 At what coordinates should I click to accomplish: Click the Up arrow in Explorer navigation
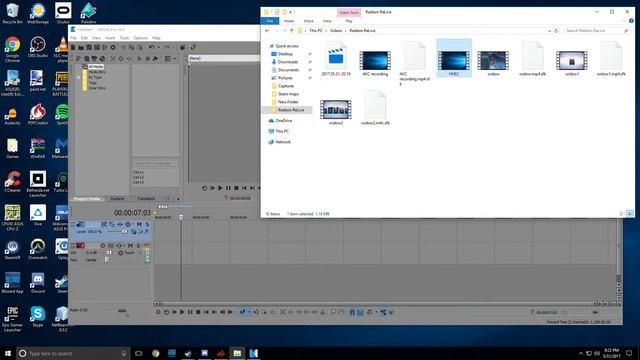pos(291,31)
